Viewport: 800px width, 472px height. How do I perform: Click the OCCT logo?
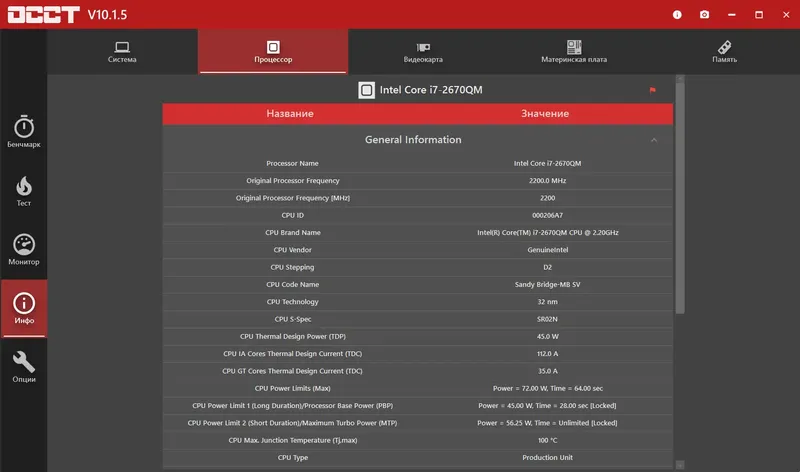tap(43, 15)
